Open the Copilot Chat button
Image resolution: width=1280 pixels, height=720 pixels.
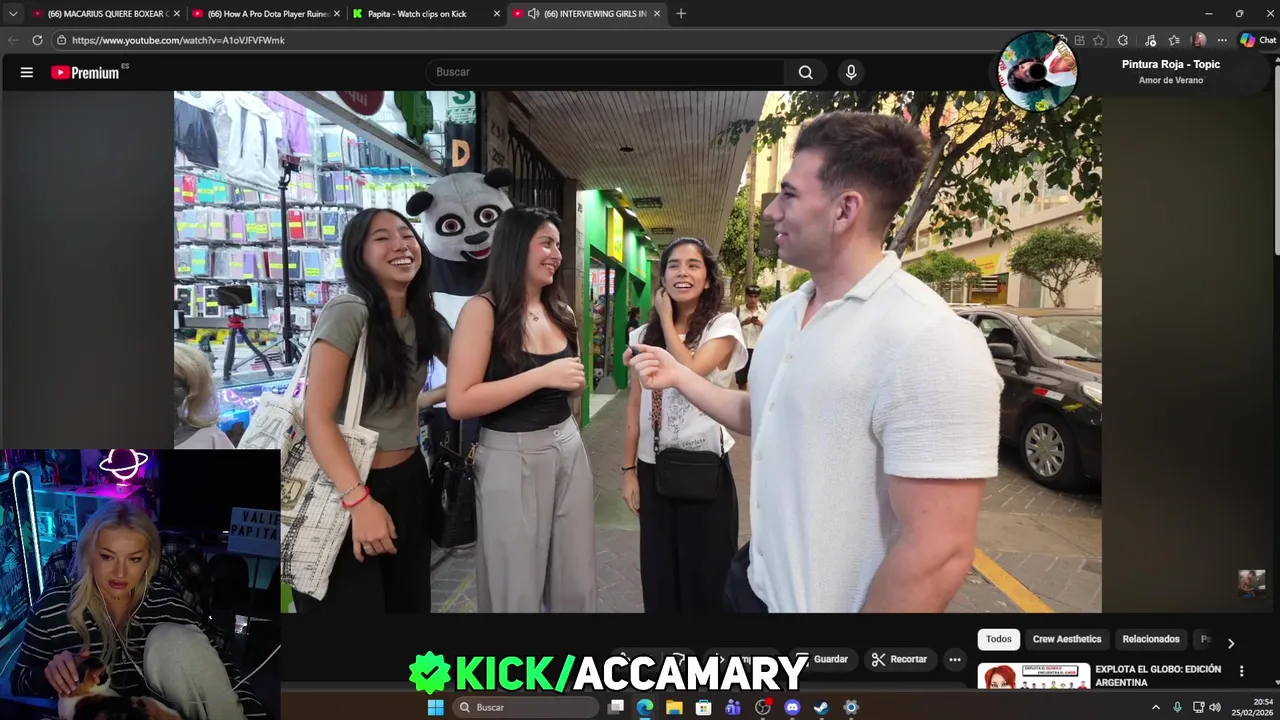coord(1258,40)
